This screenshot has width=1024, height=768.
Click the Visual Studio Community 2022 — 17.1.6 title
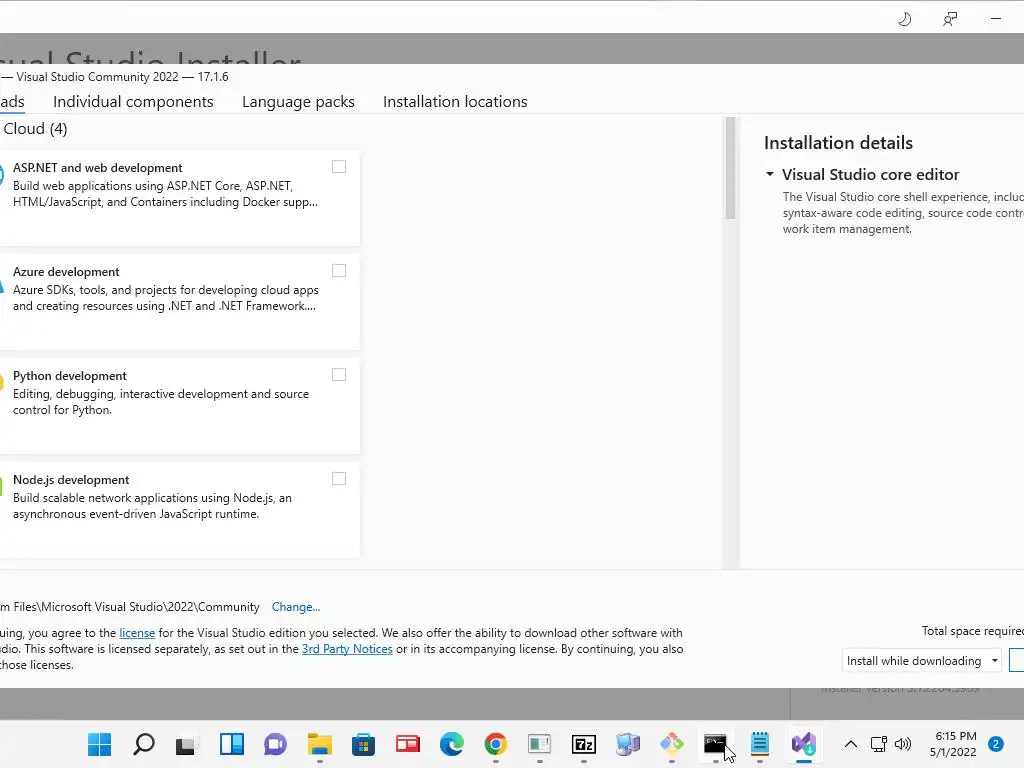[122, 77]
